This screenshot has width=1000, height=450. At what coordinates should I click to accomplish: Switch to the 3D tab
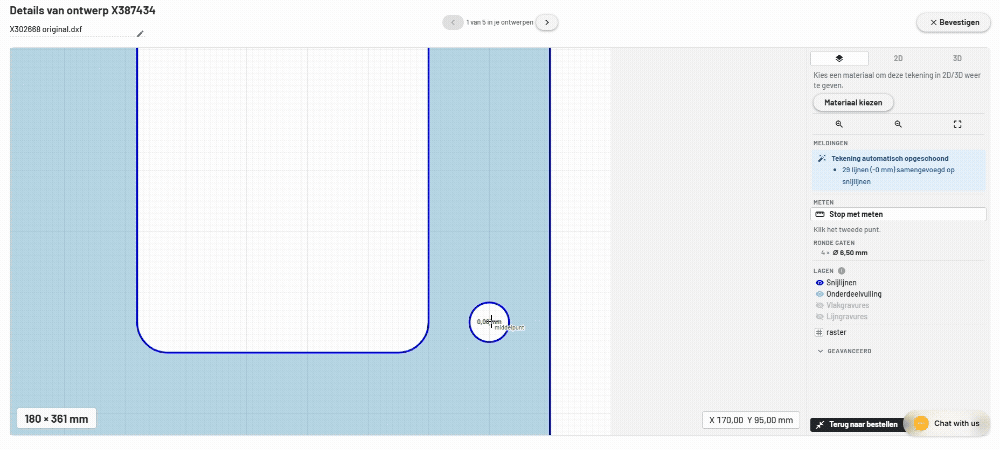pos(957,58)
